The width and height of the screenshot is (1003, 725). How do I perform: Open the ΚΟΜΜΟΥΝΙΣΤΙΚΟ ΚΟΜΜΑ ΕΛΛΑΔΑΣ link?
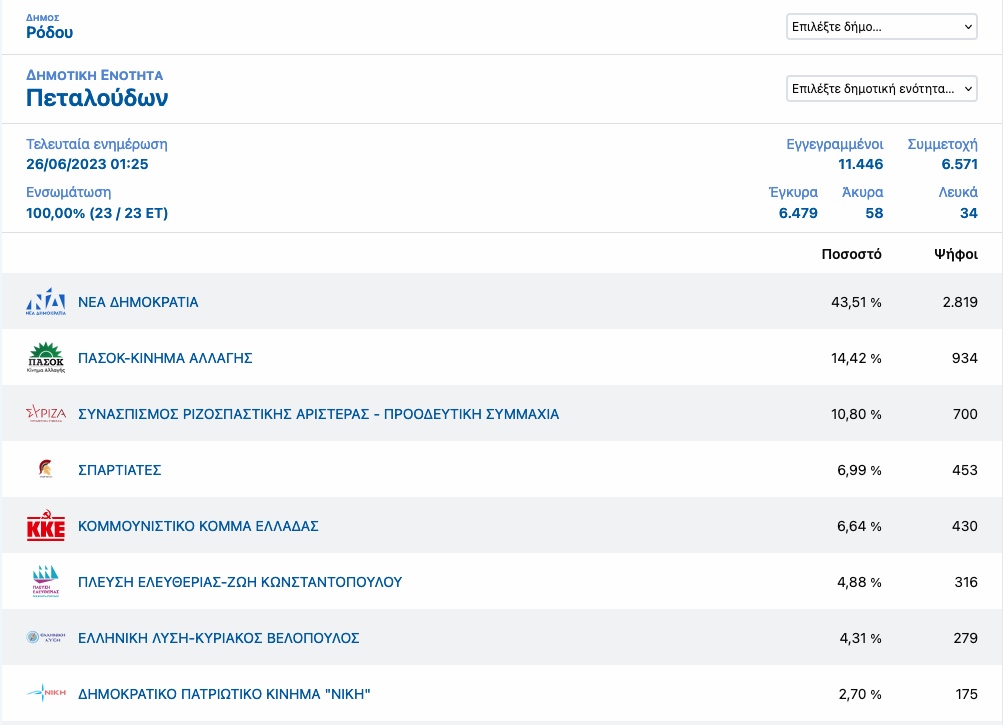(x=198, y=526)
